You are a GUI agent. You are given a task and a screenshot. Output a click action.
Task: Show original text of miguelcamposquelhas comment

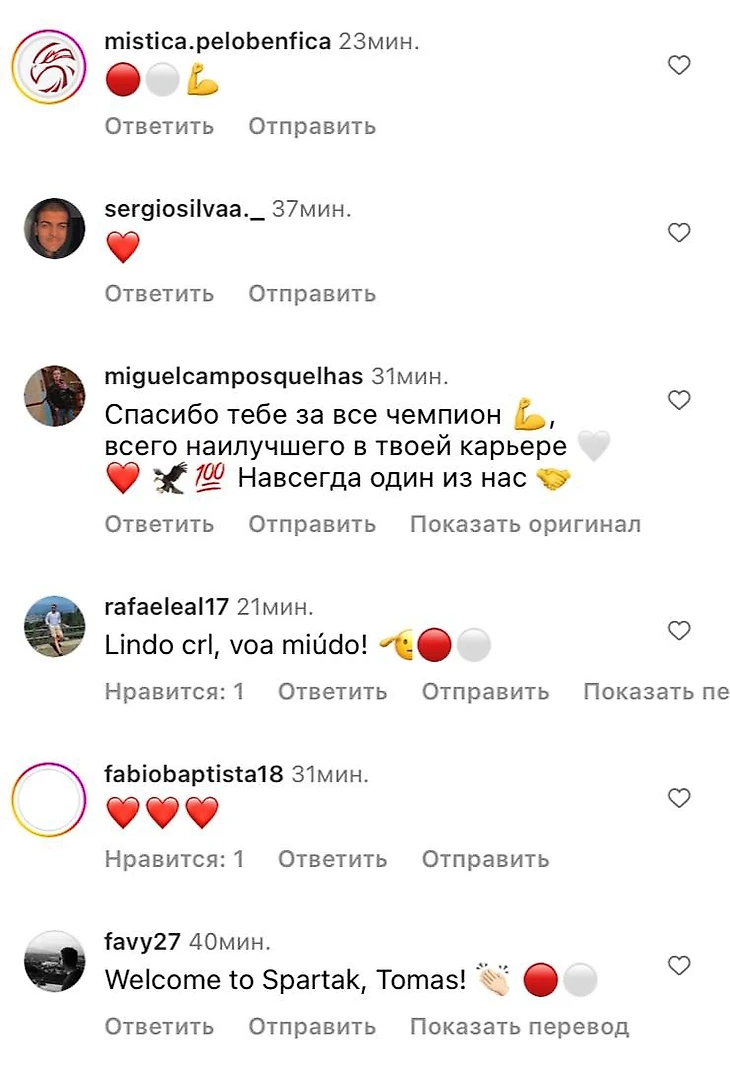tap(525, 524)
